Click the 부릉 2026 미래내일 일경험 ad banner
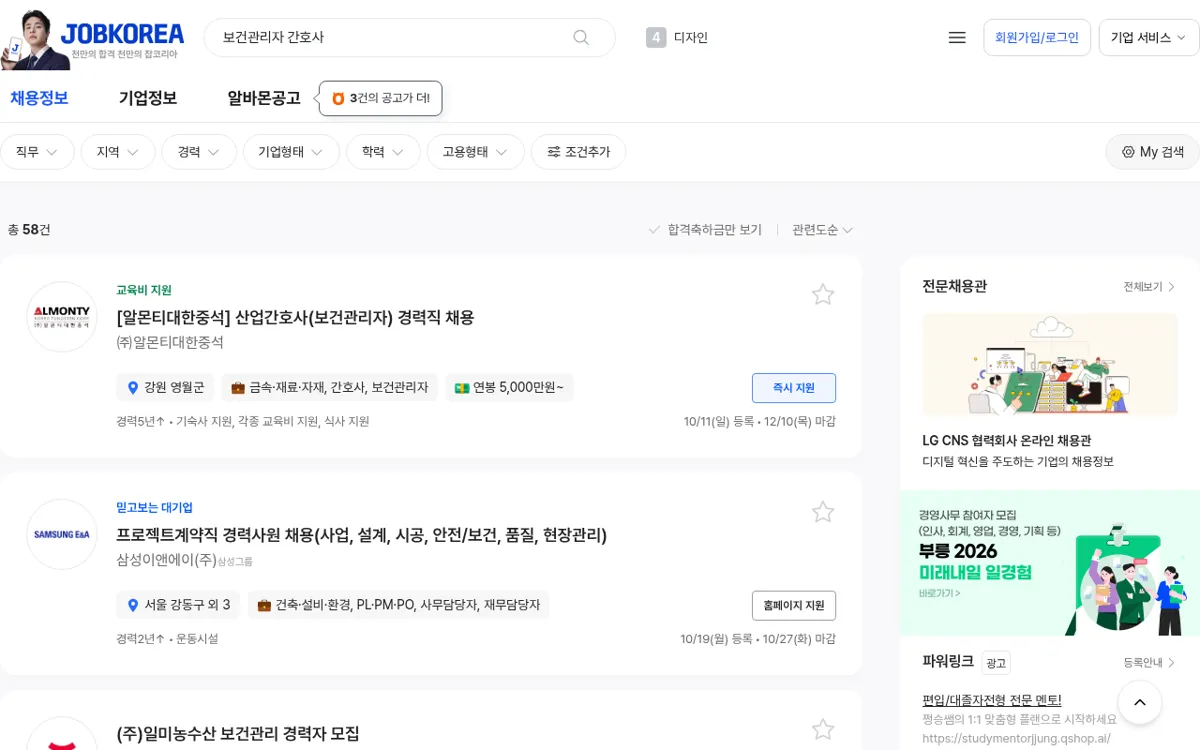 (x=1050, y=562)
